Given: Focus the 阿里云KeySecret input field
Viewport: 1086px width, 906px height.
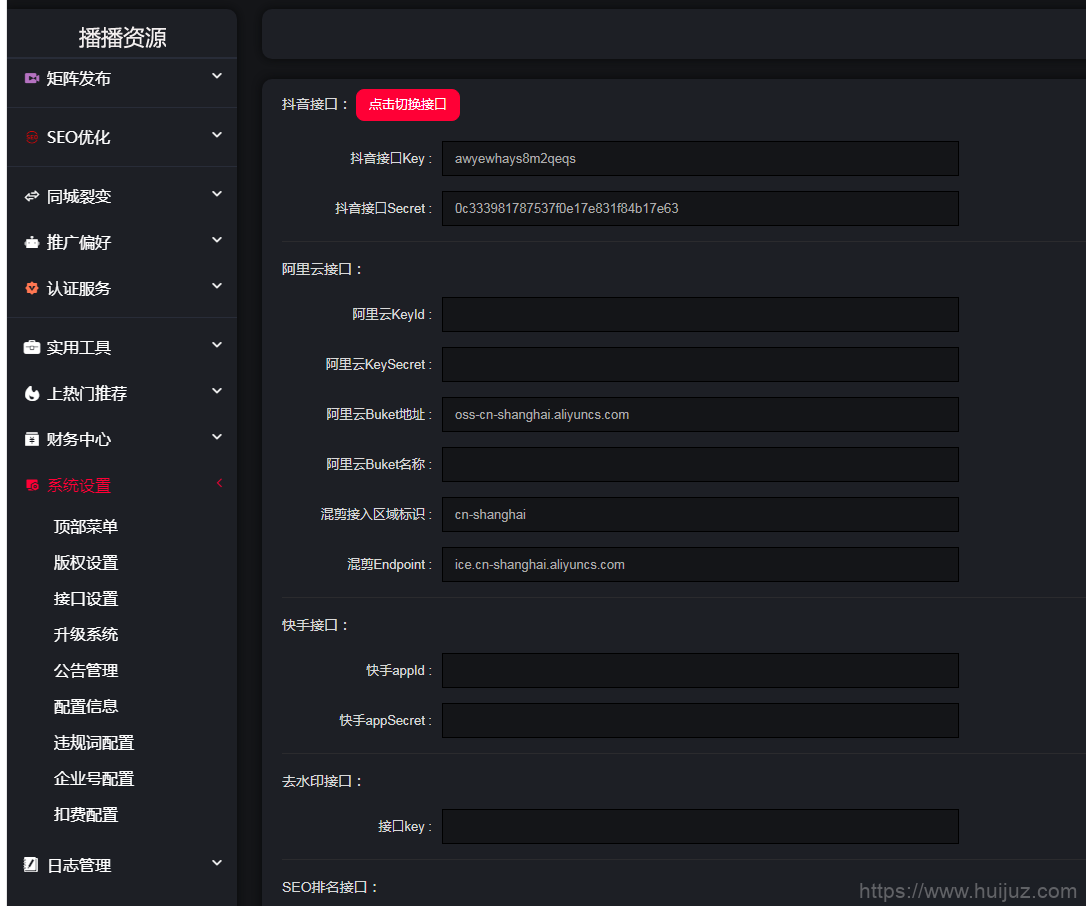Looking at the screenshot, I should pyautogui.click(x=700, y=364).
